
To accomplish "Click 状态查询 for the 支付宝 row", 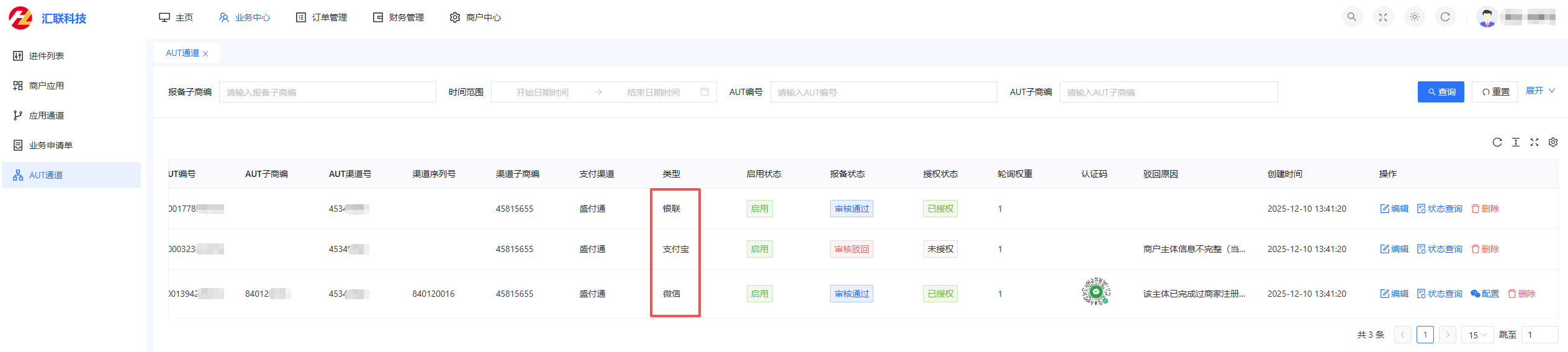I will (1440, 249).
